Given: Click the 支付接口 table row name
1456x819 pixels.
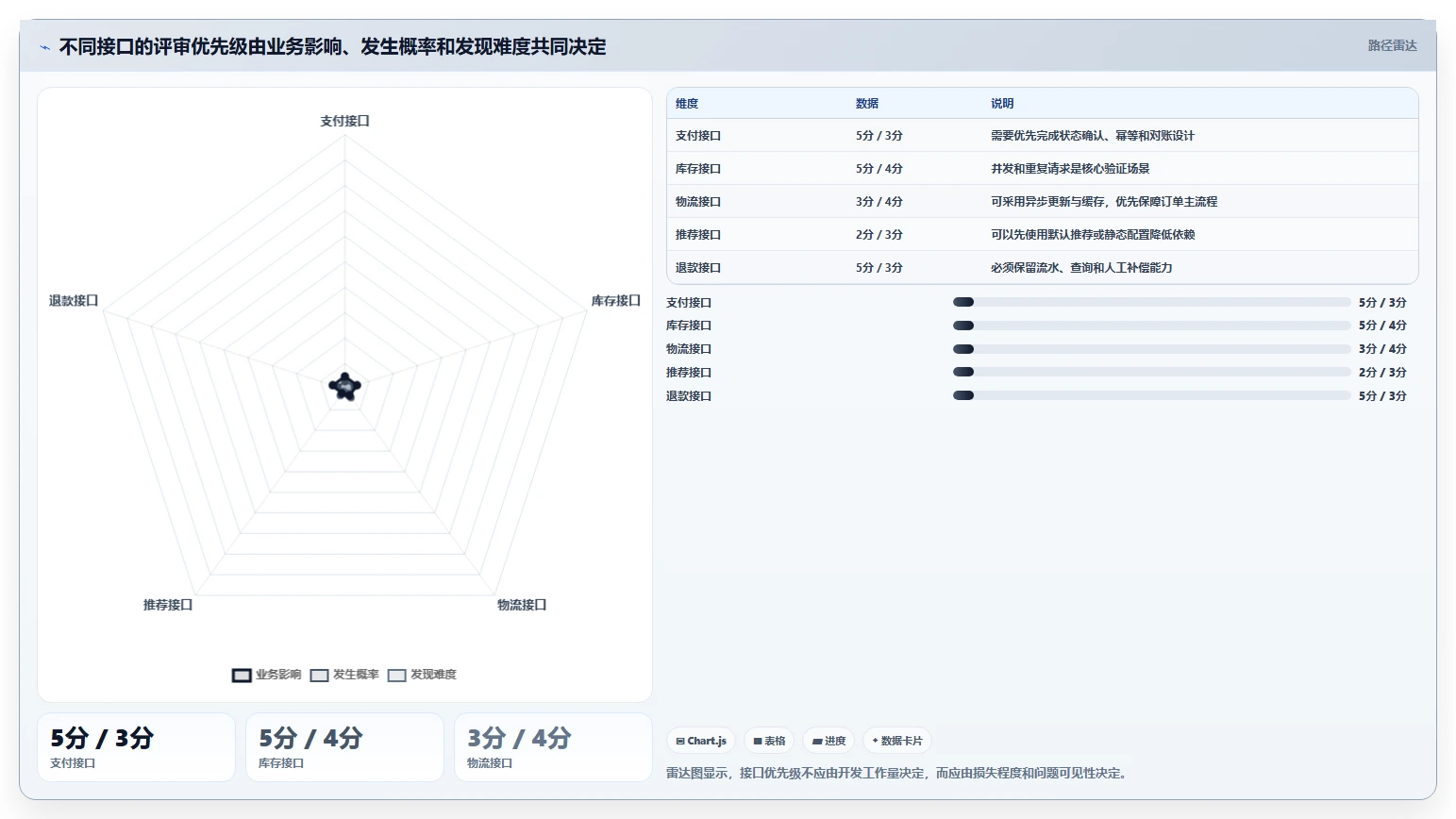Looking at the screenshot, I should tap(698, 136).
